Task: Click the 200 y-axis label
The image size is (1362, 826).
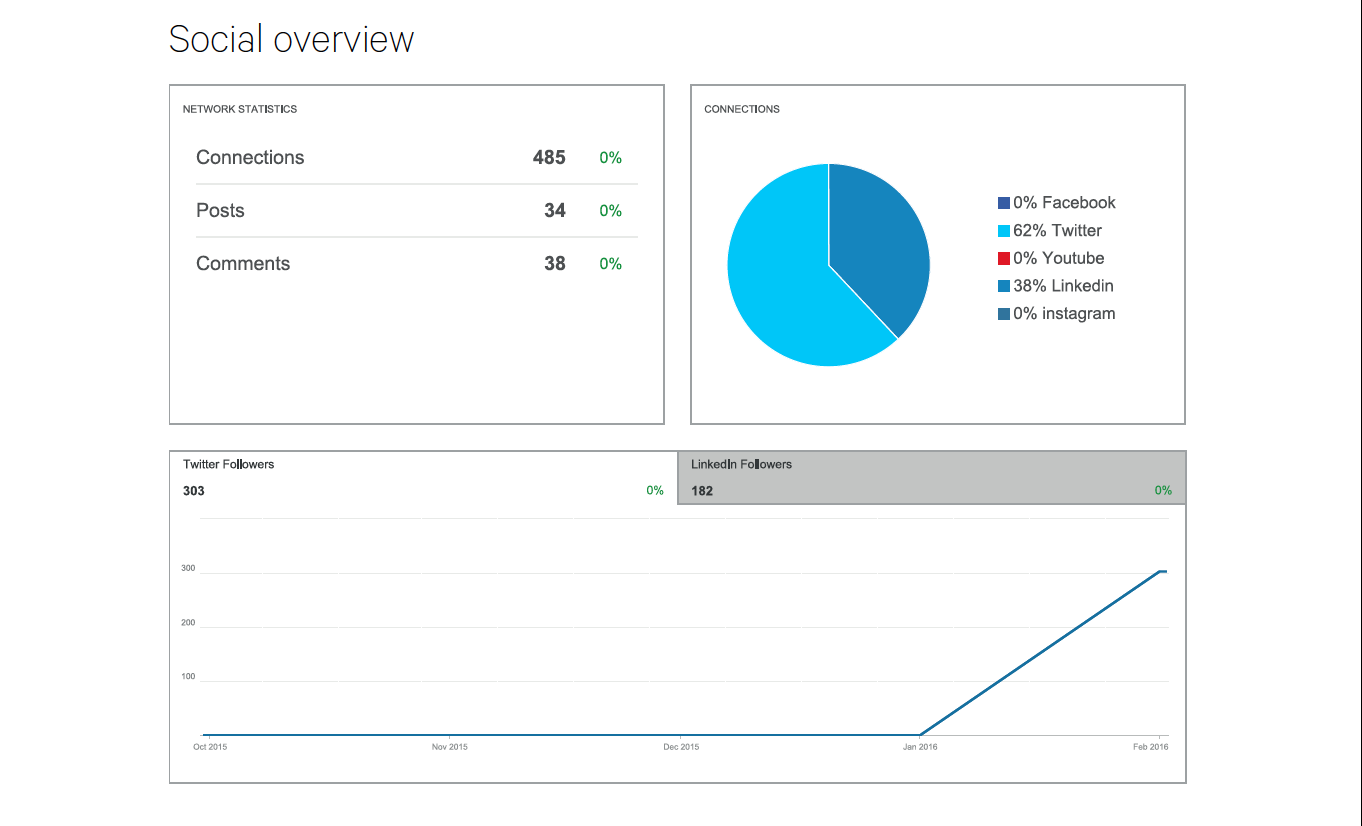Action: pos(188,623)
